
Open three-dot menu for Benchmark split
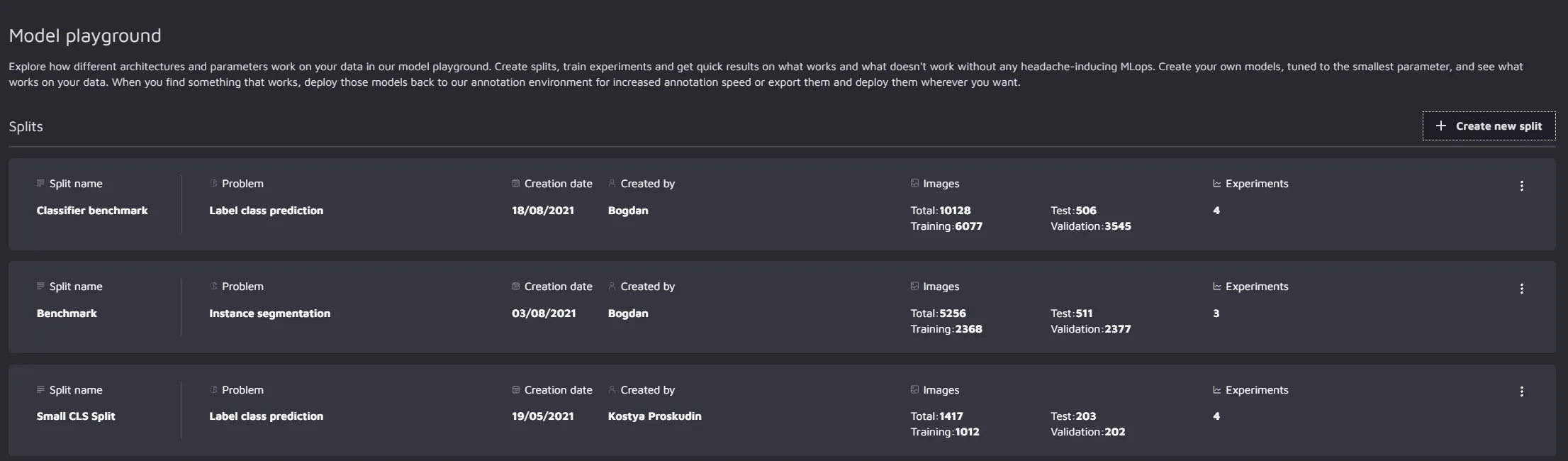coord(1521,289)
